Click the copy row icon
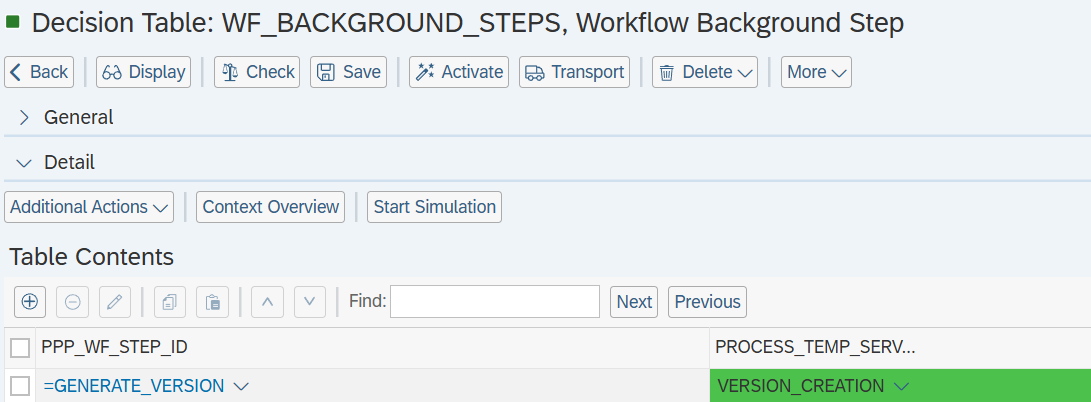The height and width of the screenshot is (402, 1091). point(169,301)
